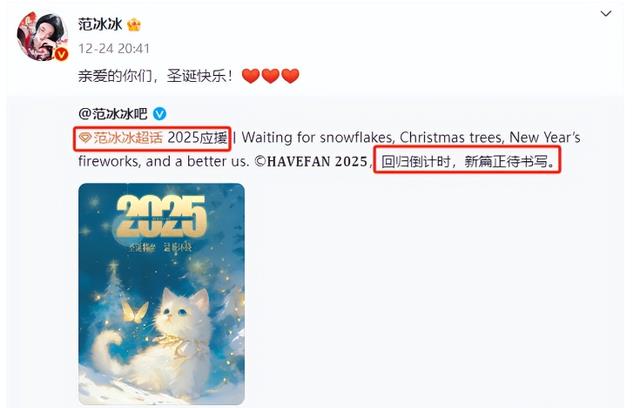640x408 pixels.
Task: Click the diamond super-topic icon
Action: pyautogui.click(x=84, y=138)
